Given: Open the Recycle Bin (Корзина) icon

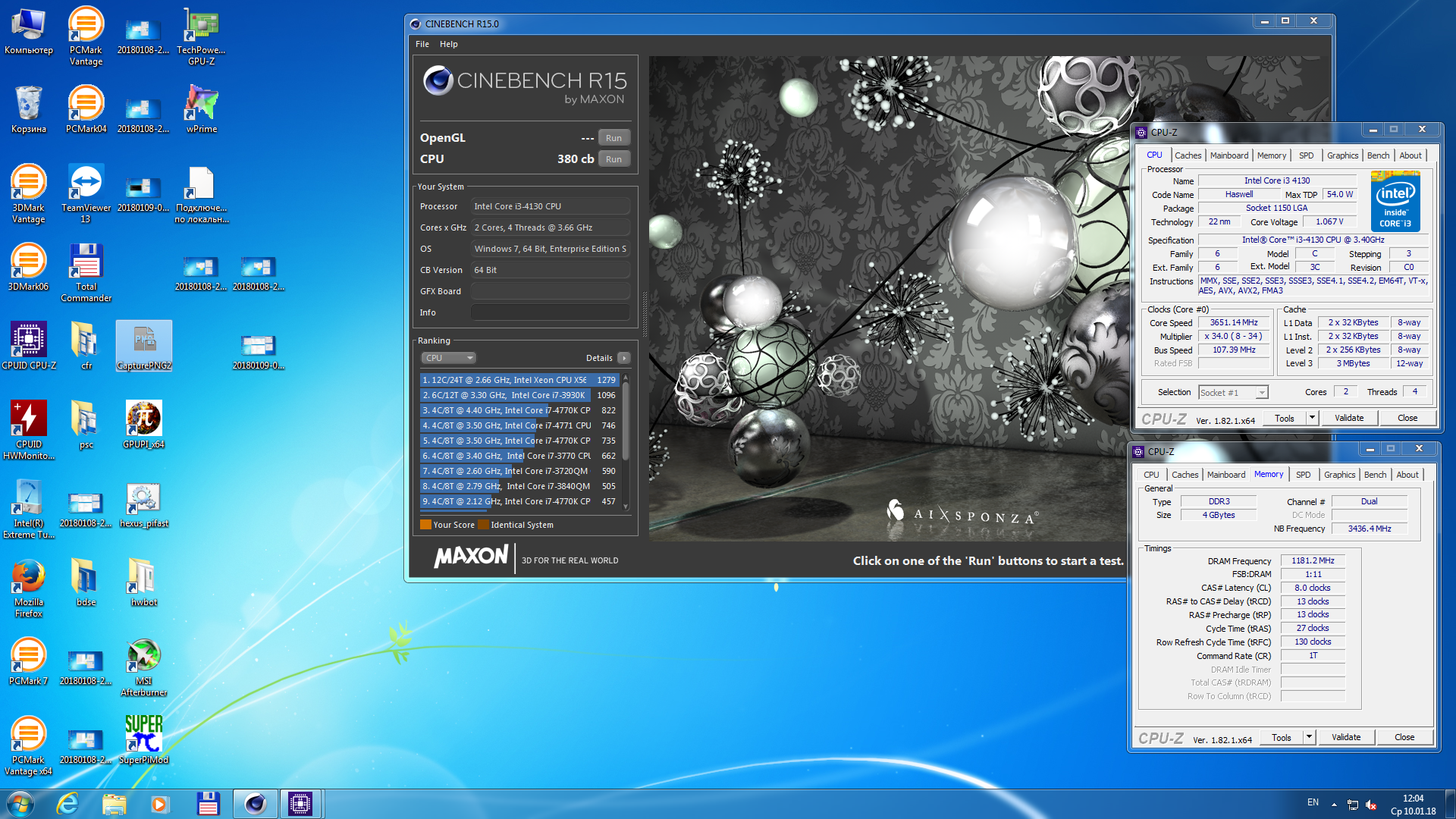Looking at the screenshot, I should [28, 109].
